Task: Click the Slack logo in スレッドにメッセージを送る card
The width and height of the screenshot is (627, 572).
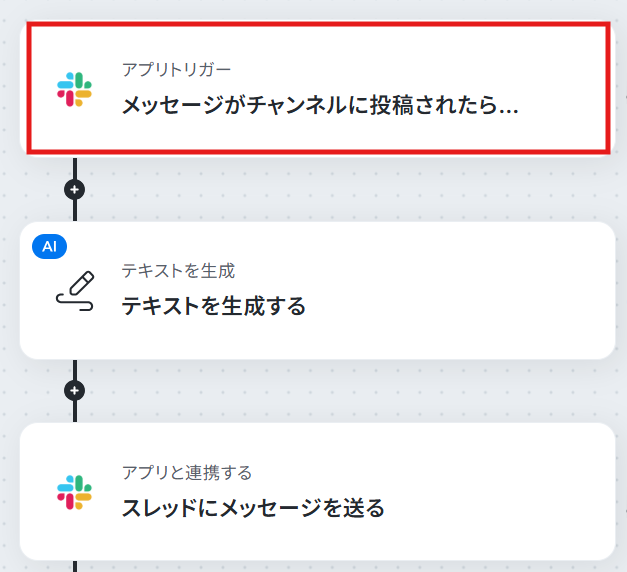Action: (74, 492)
